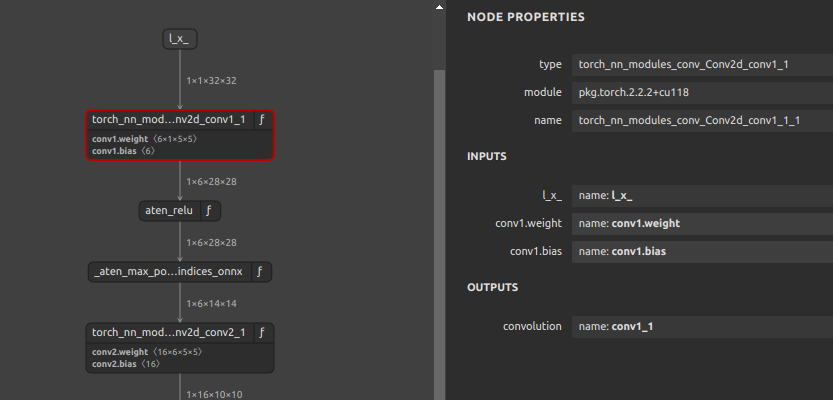Viewport: 833px width, 400px height.
Task: Expand the conv1.bias input entry
Action: (702, 252)
